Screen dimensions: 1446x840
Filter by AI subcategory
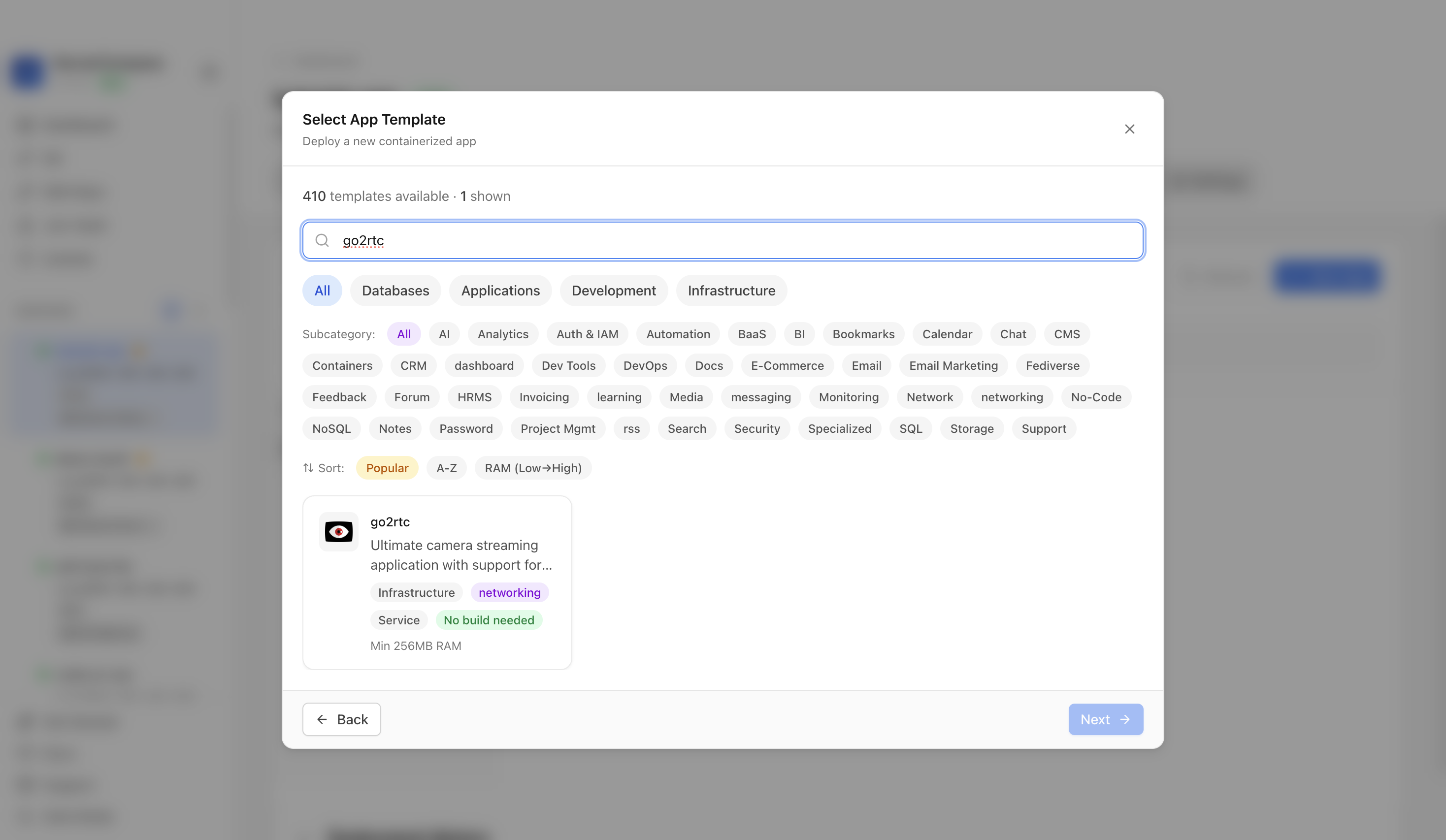pos(444,334)
